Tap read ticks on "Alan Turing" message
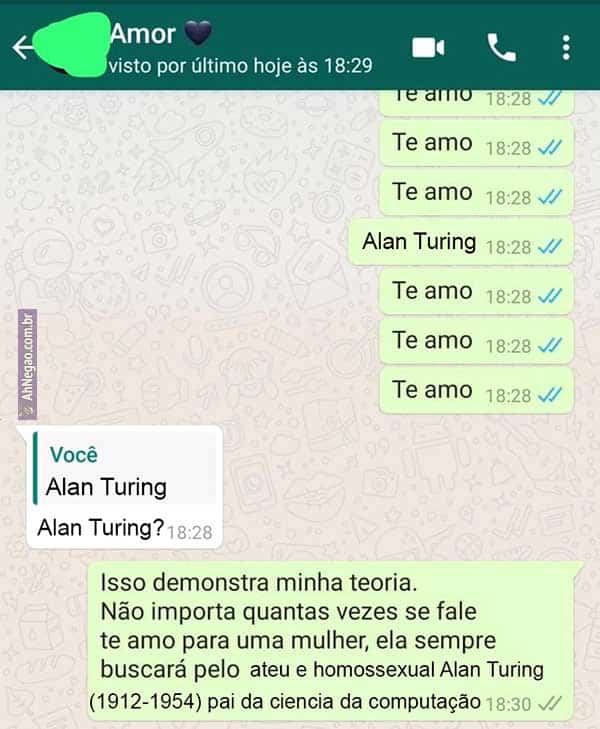Viewport: 600px width, 729px height. tap(550, 246)
